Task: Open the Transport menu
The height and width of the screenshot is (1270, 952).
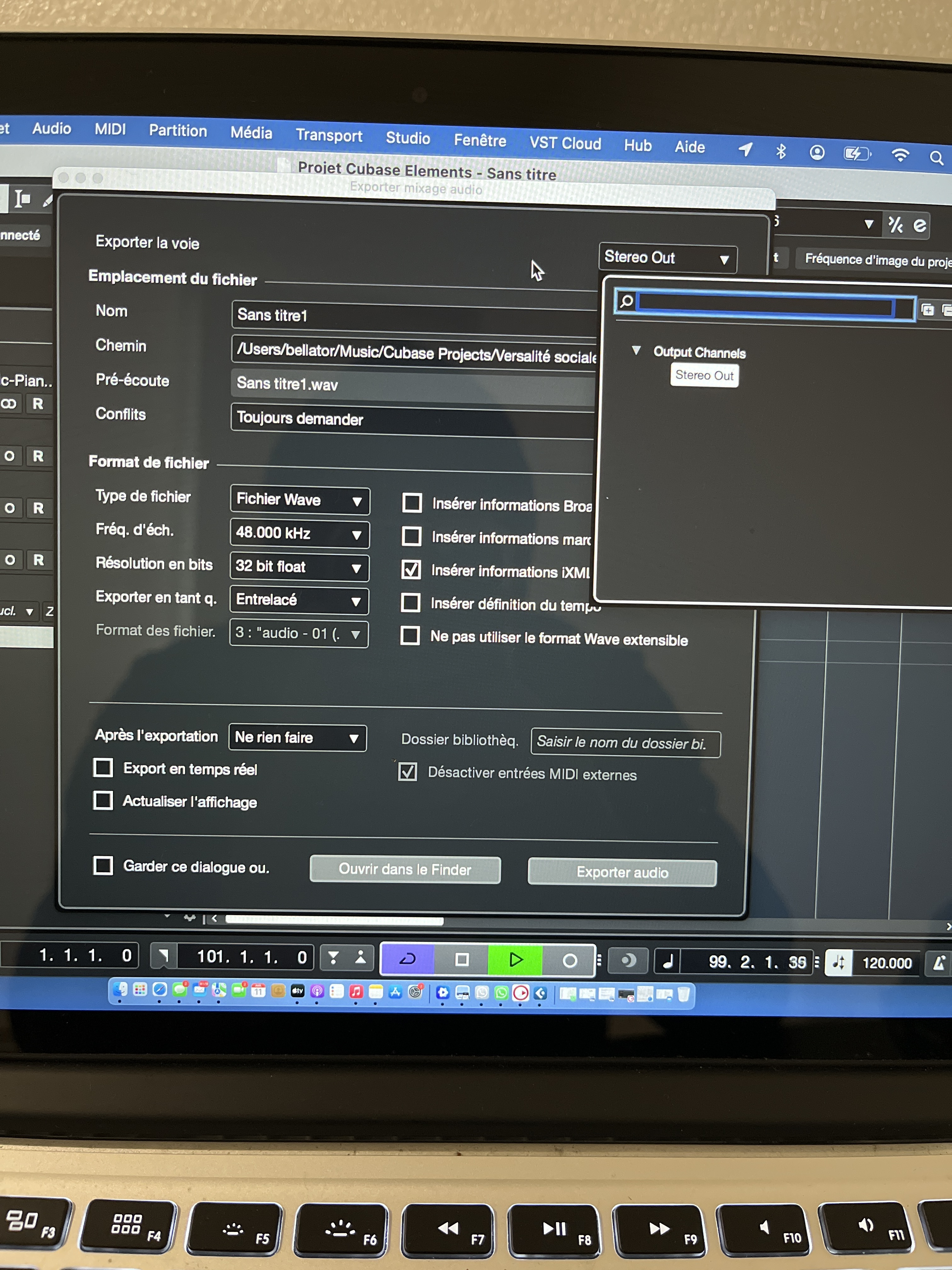Action: tap(329, 136)
